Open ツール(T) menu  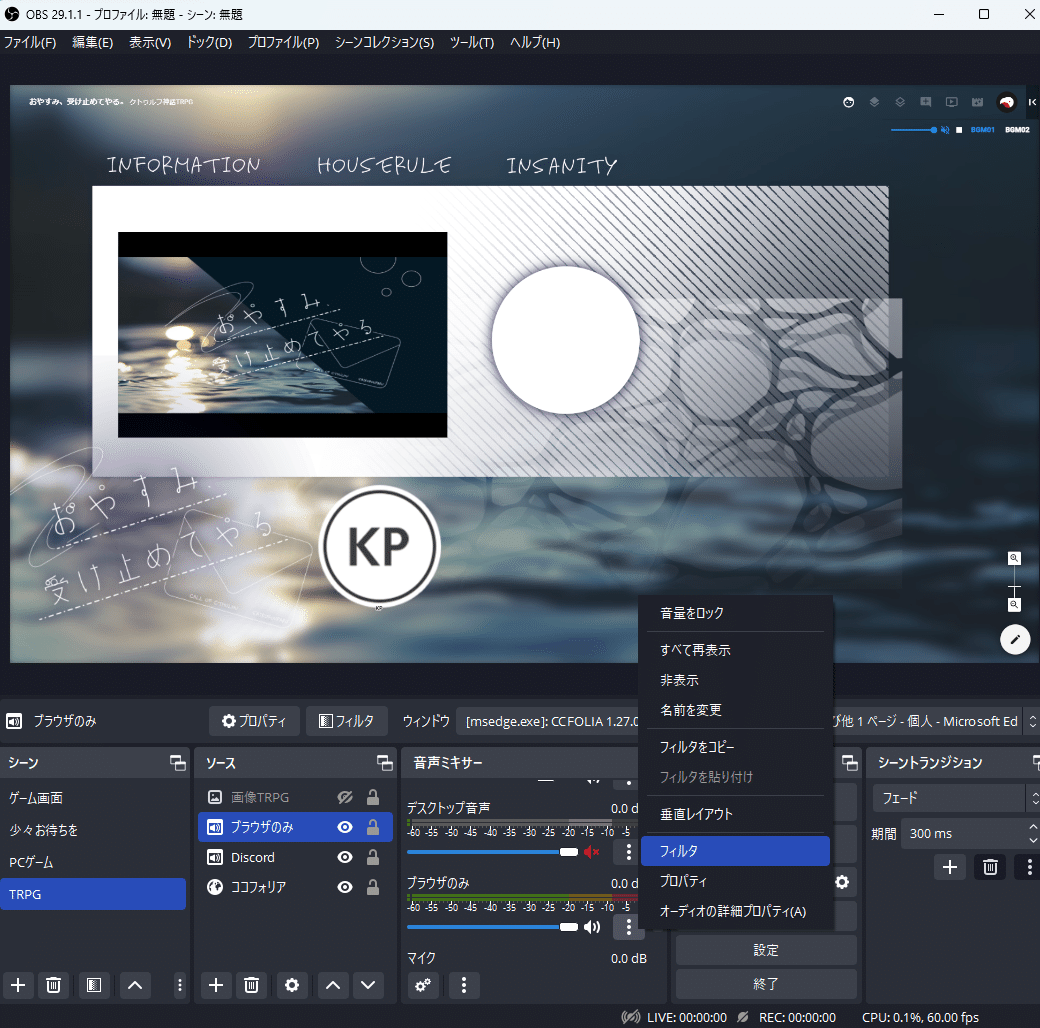pyautogui.click(x=472, y=42)
